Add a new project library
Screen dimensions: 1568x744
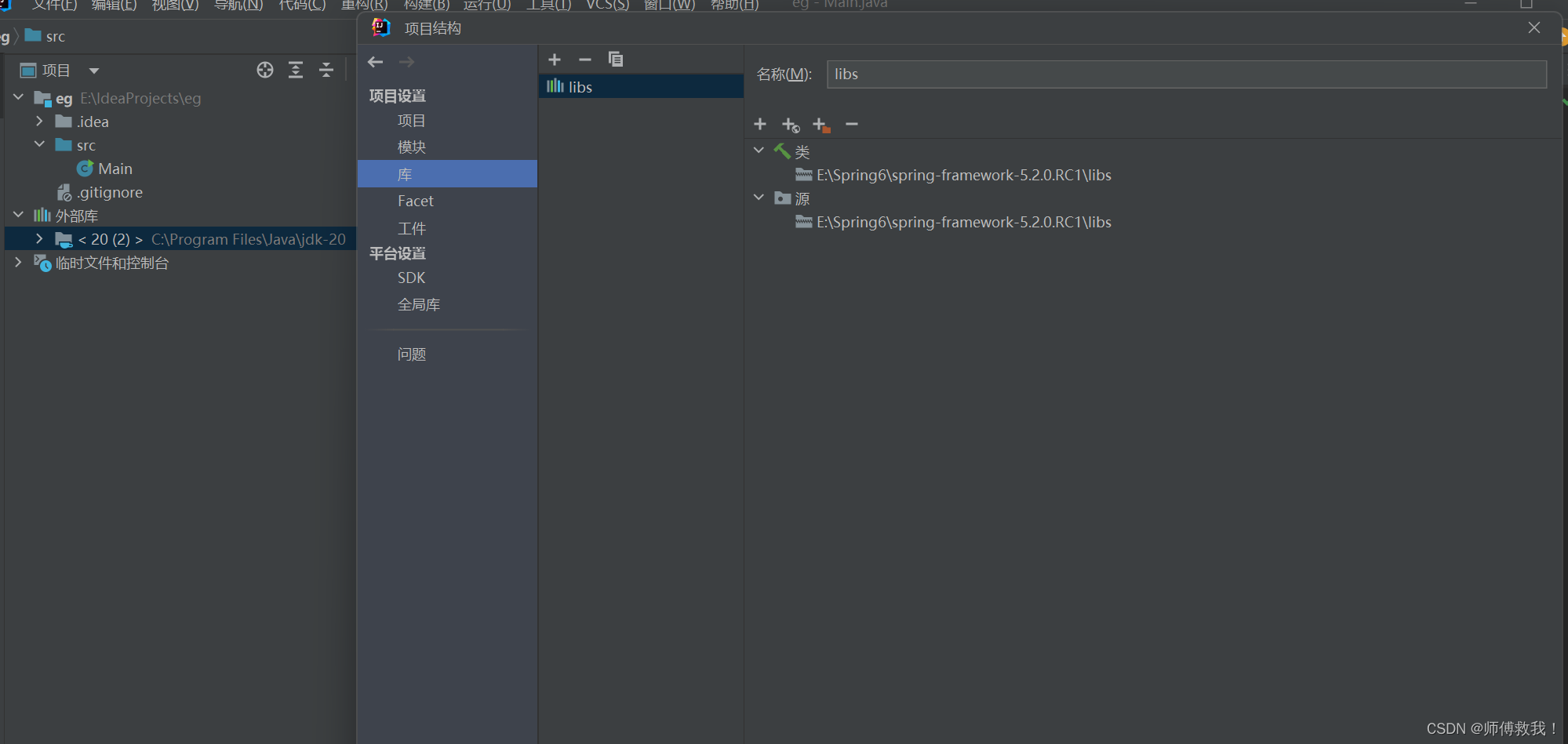[555, 60]
